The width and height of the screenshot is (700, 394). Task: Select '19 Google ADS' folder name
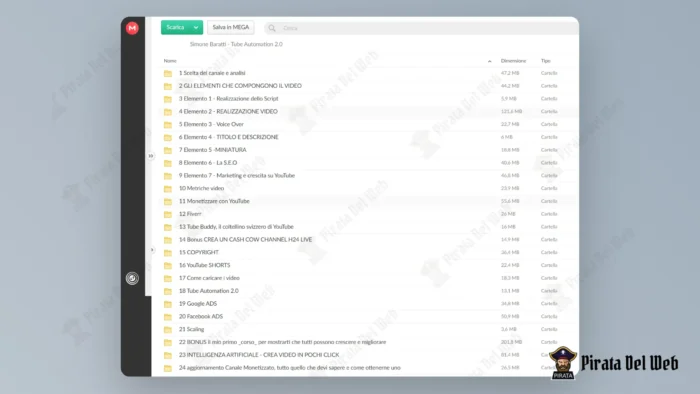198,303
